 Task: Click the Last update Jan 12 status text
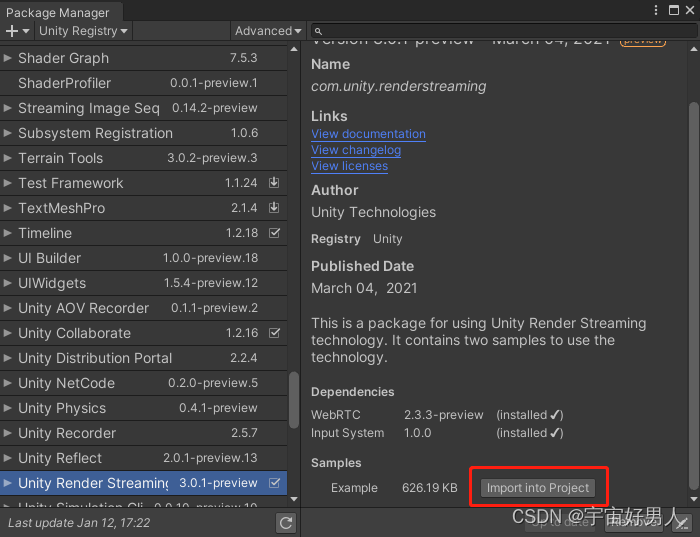tap(79, 522)
